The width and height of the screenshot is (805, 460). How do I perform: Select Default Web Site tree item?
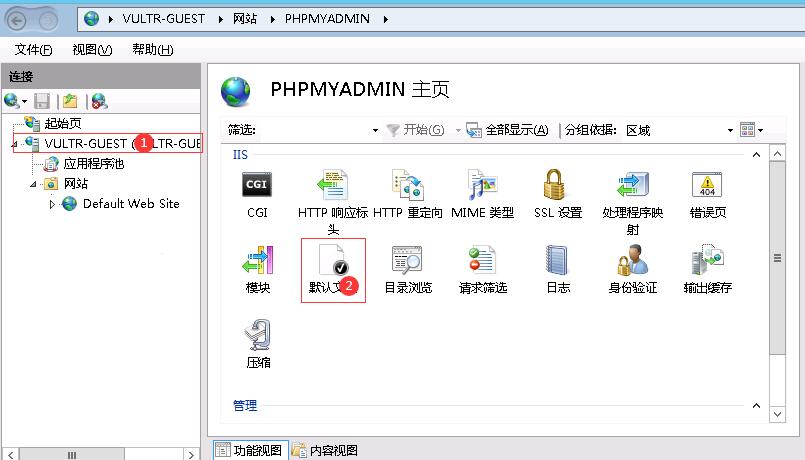131,204
